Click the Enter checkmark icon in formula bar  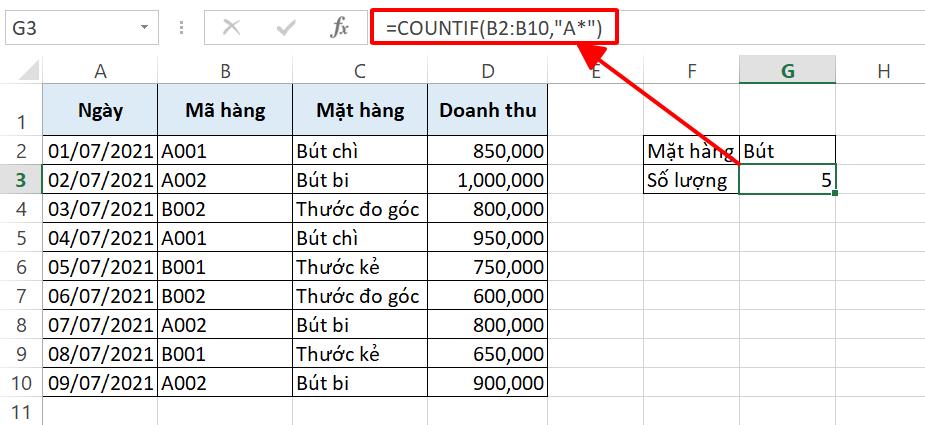(x=286, y=28)
